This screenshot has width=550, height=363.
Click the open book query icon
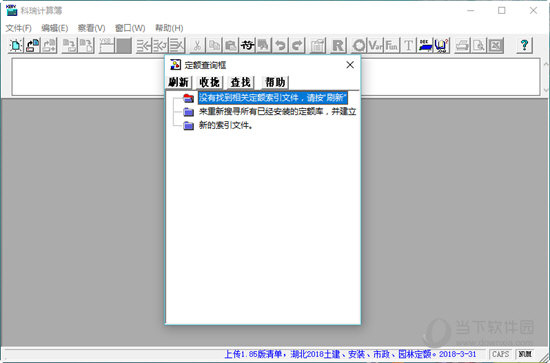pos(441,46)
